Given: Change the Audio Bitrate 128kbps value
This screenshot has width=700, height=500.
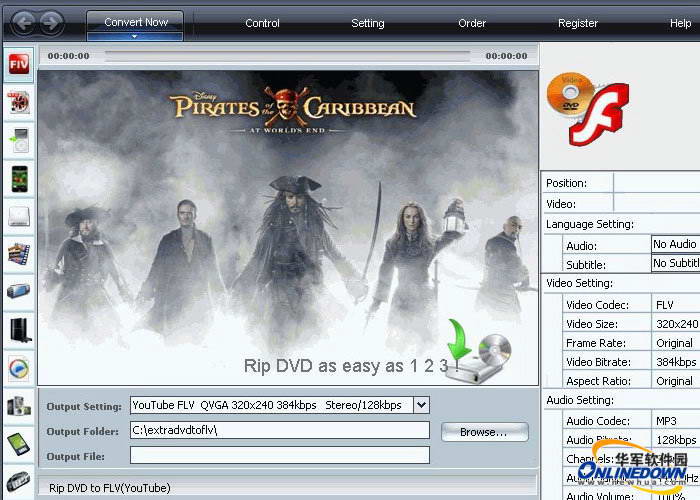Looking at the screenshot, I should click(x=675, y=440).
